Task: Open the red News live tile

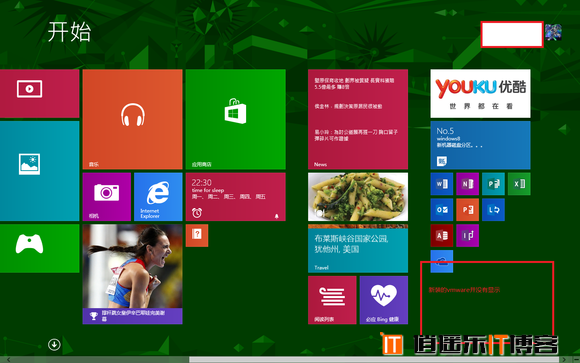Action: (358, 119)
